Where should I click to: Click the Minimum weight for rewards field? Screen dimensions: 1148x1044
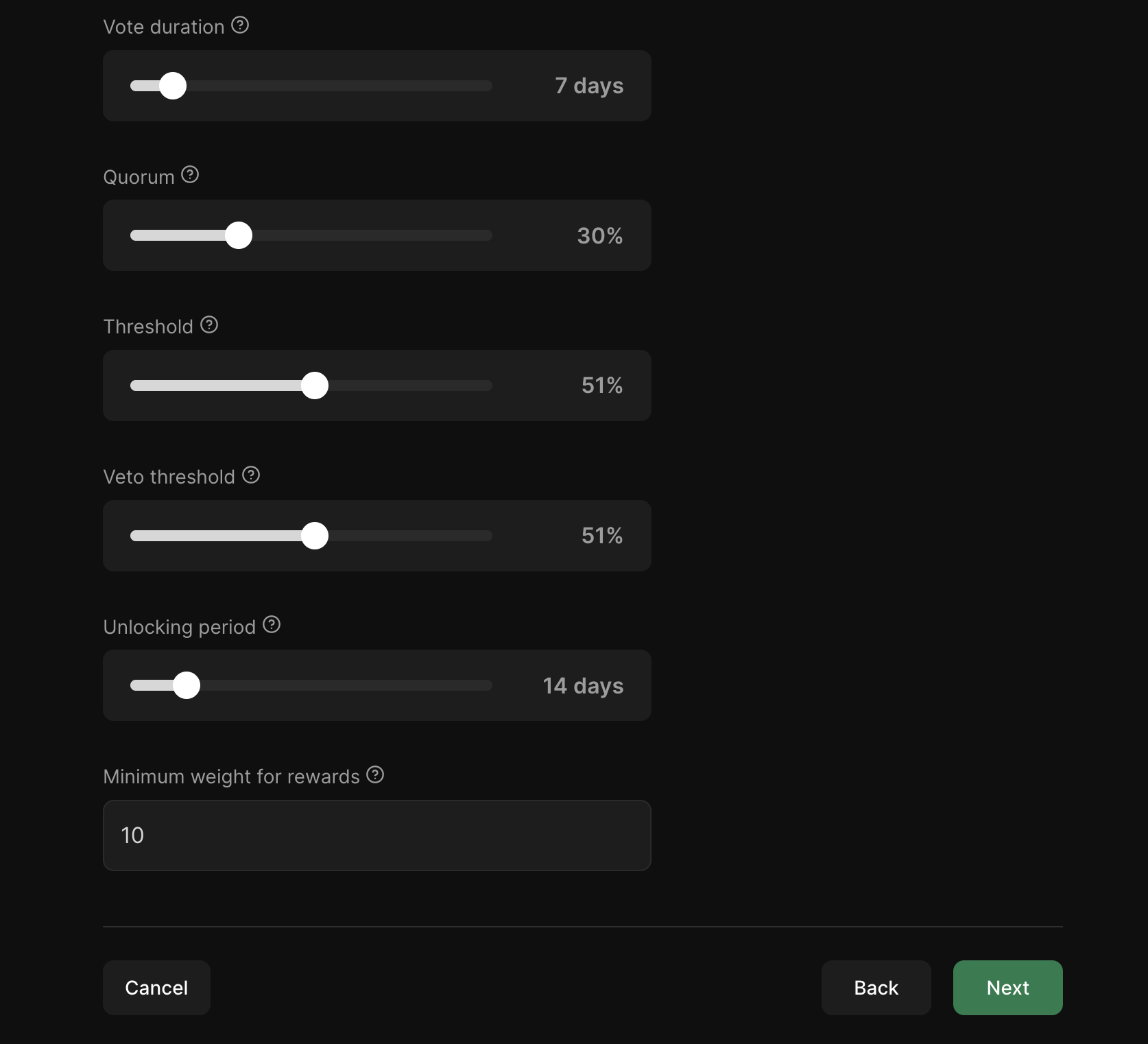(376, 835)
